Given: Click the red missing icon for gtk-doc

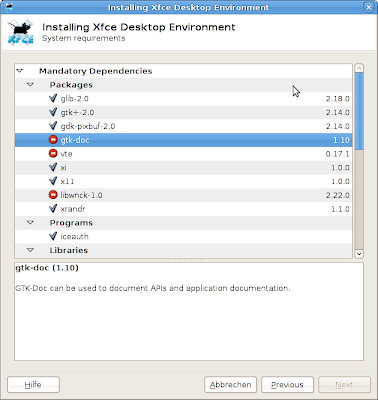Looking at the screenshot, I should pos(53,140).
